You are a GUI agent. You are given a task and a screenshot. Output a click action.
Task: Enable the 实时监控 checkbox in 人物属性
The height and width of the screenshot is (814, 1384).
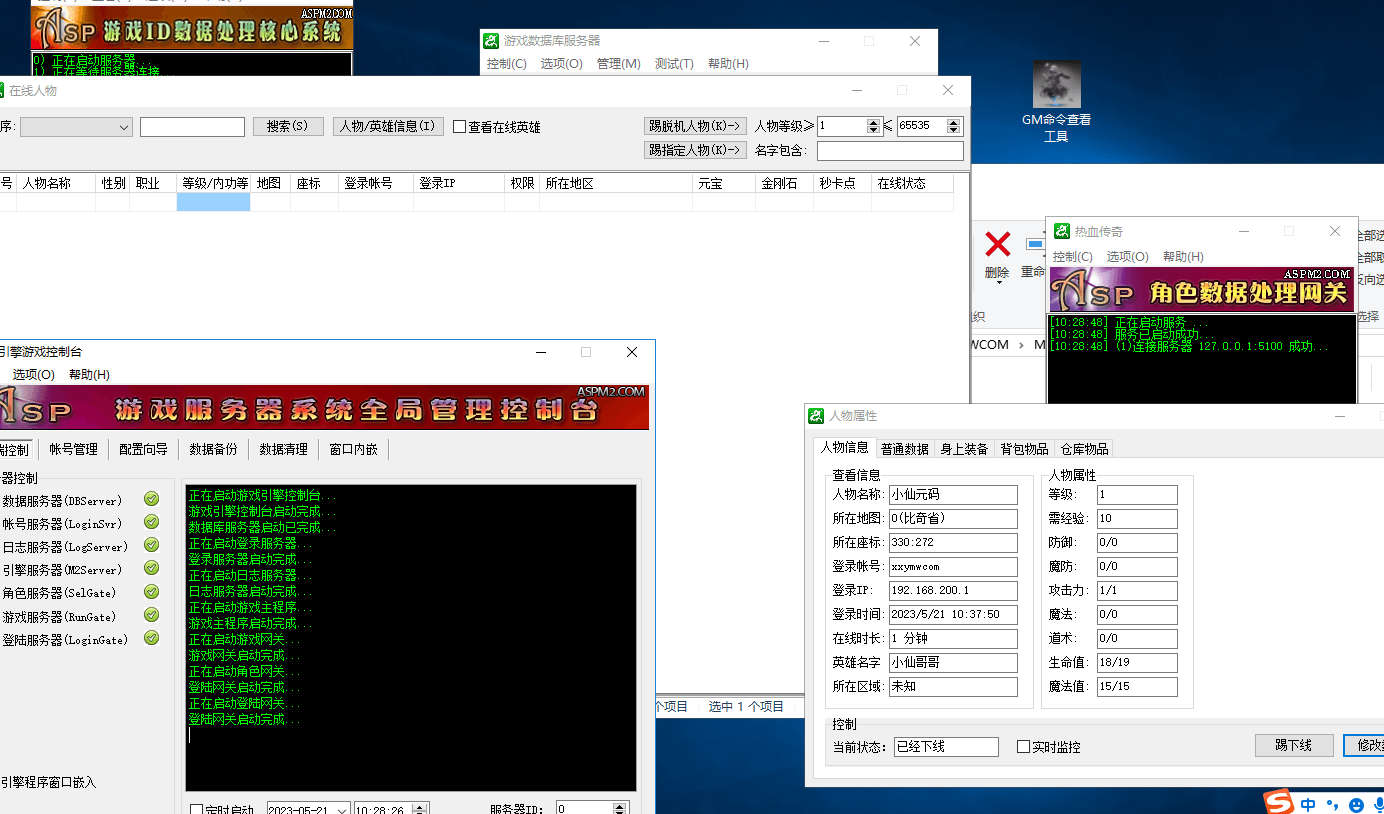click(1023, 747)
